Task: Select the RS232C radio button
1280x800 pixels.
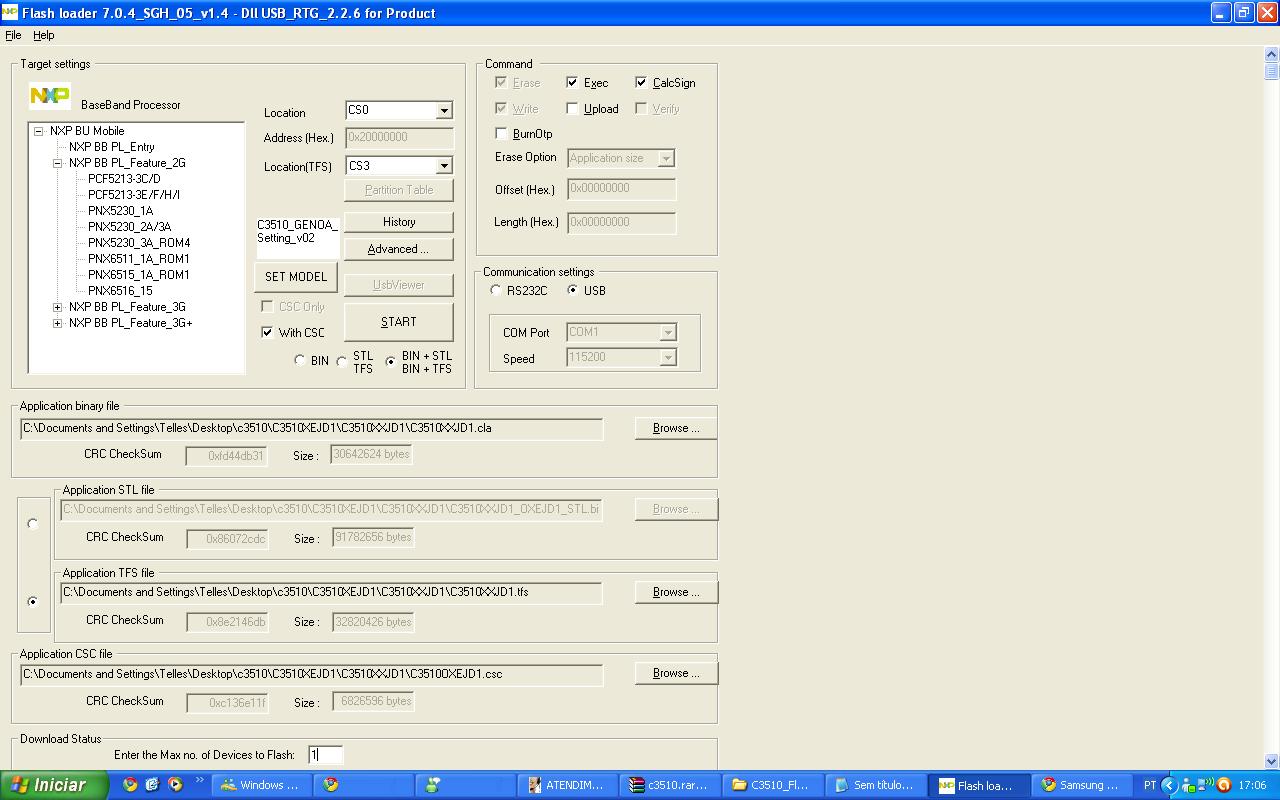Action: 496,290
